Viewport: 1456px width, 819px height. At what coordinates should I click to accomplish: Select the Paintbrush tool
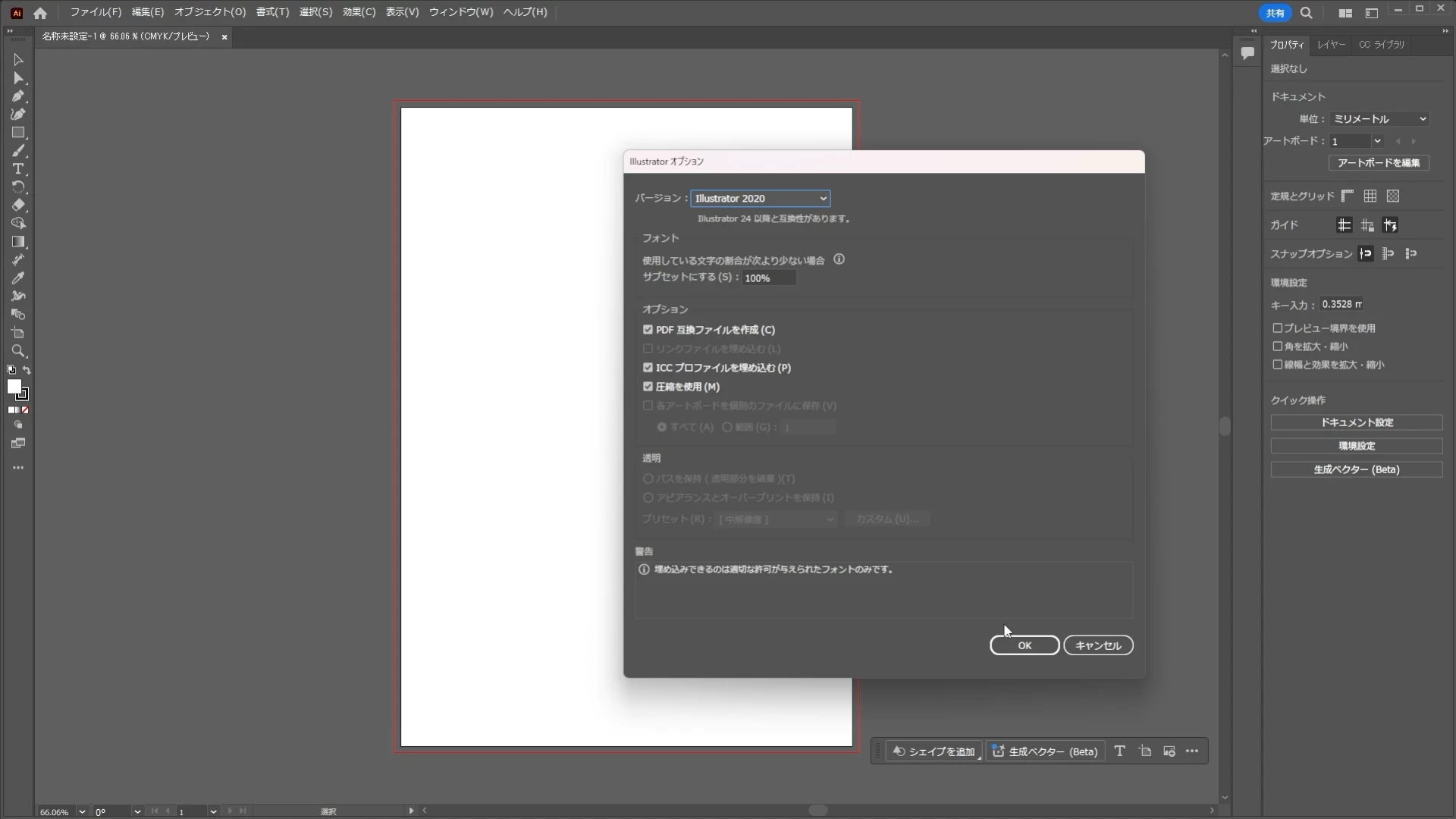click(x=18, y=151)
